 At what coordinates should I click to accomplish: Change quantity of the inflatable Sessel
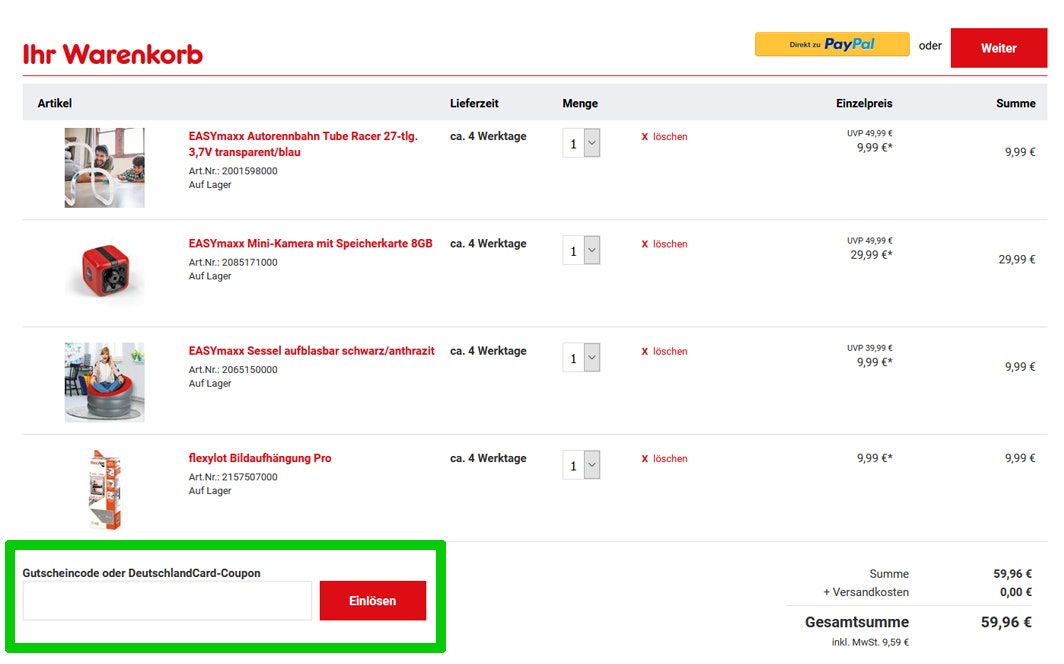(x=581, y=358)
